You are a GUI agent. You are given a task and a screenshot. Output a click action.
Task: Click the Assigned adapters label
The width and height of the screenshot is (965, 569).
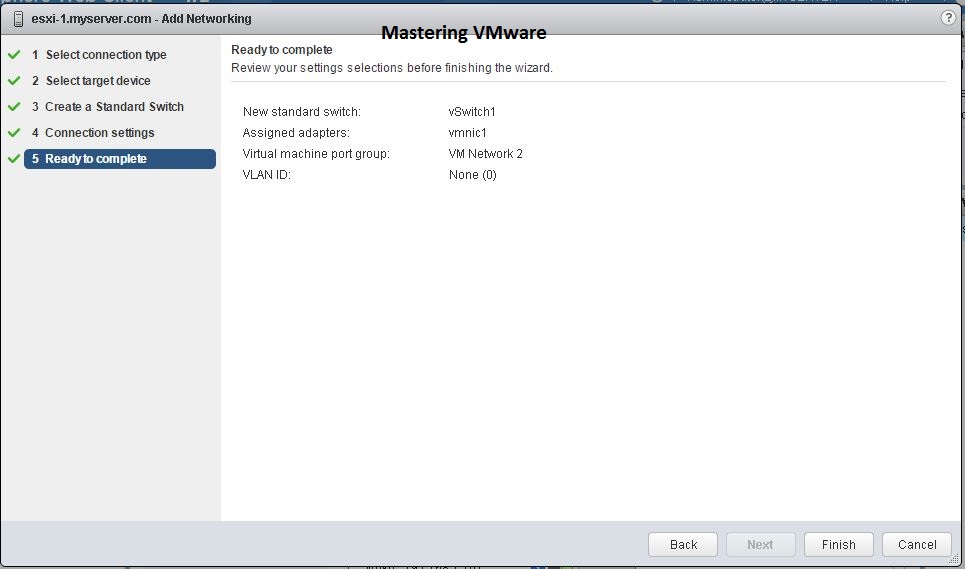click(x=296, y=133)
